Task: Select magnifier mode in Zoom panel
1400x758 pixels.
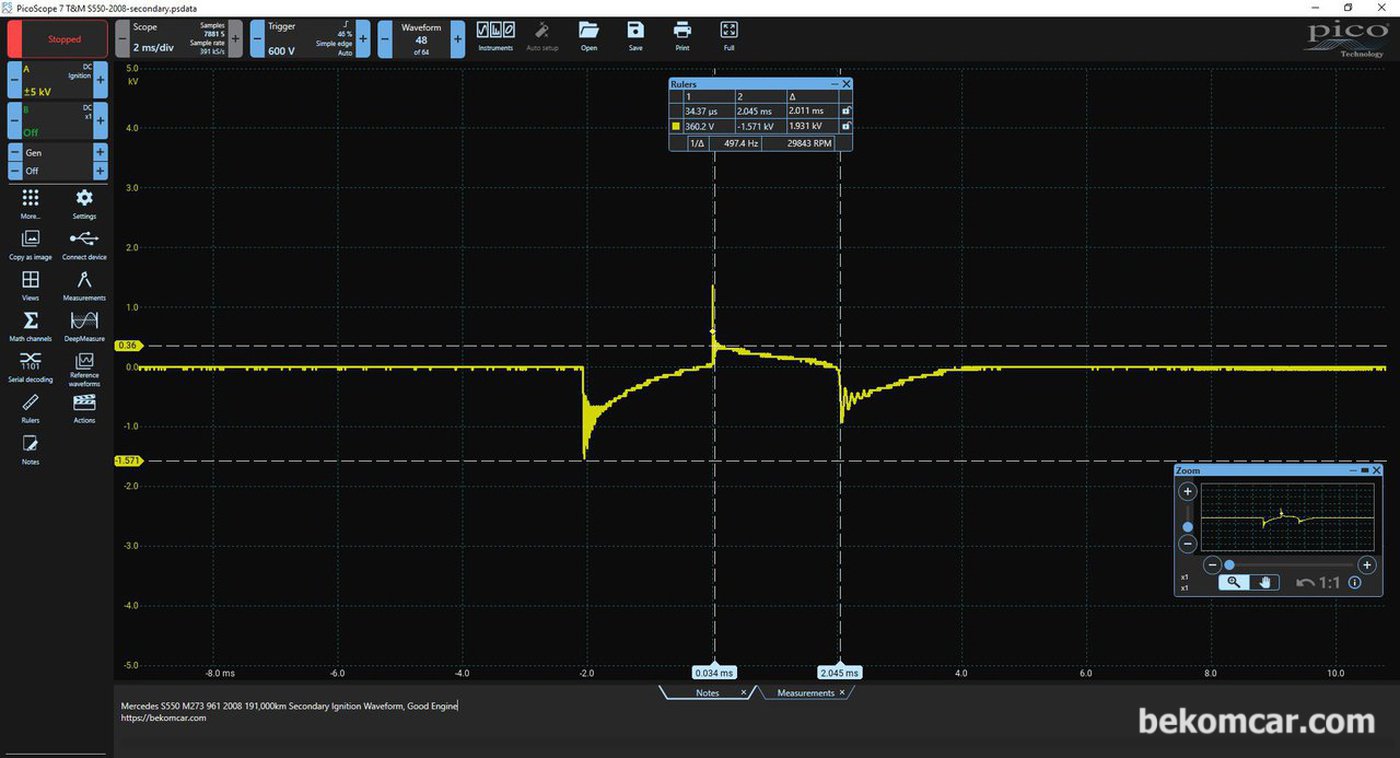Action: (1233, 582)
